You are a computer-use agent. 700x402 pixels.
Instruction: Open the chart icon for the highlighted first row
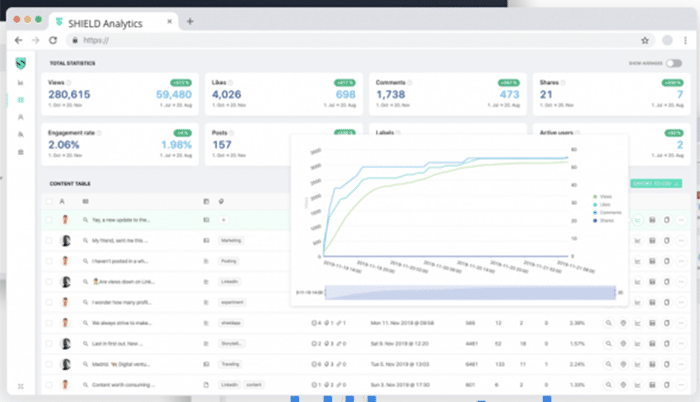637,219
